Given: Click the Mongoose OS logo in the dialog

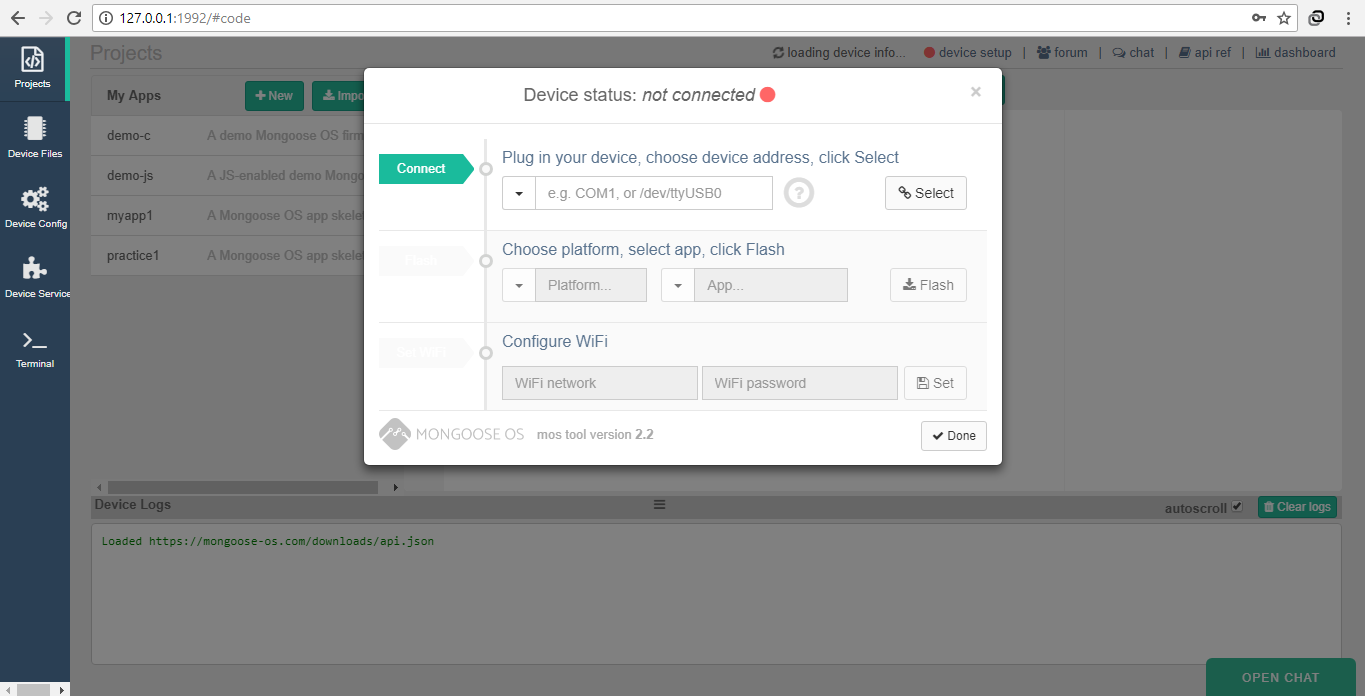Looking at the screenshot, I should click(x=394, y=433).
